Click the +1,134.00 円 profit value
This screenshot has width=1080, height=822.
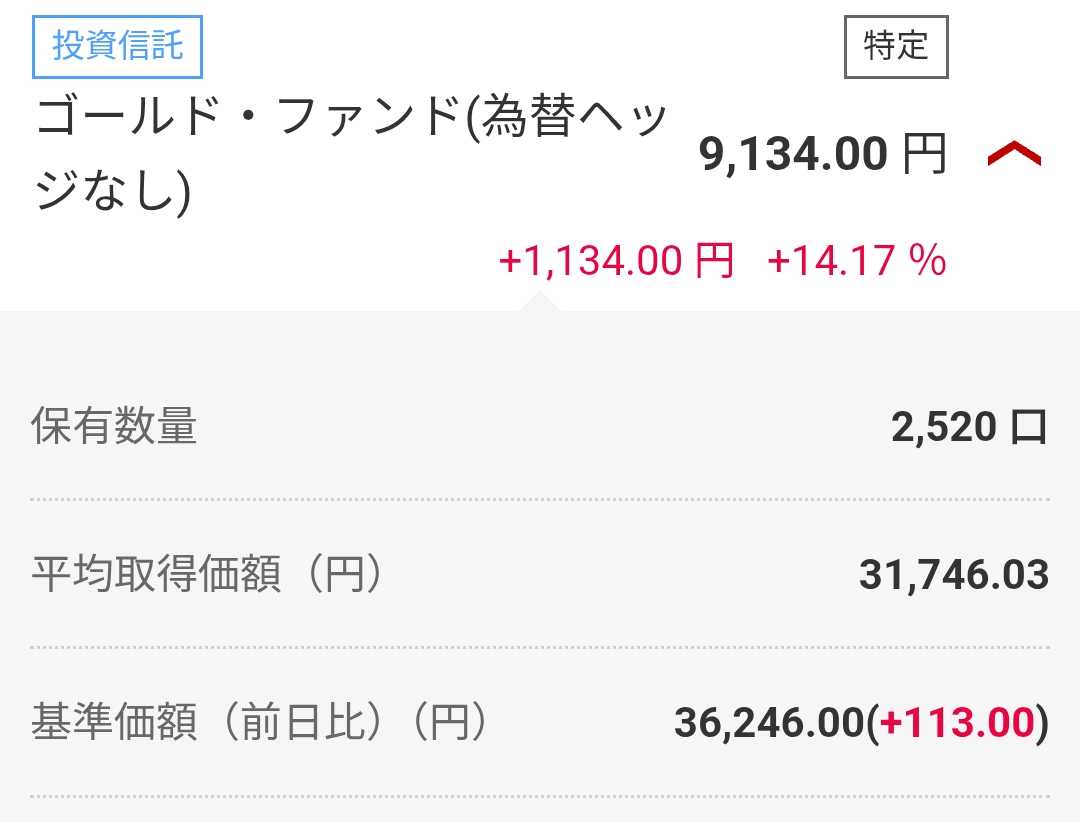coord(616,262)
